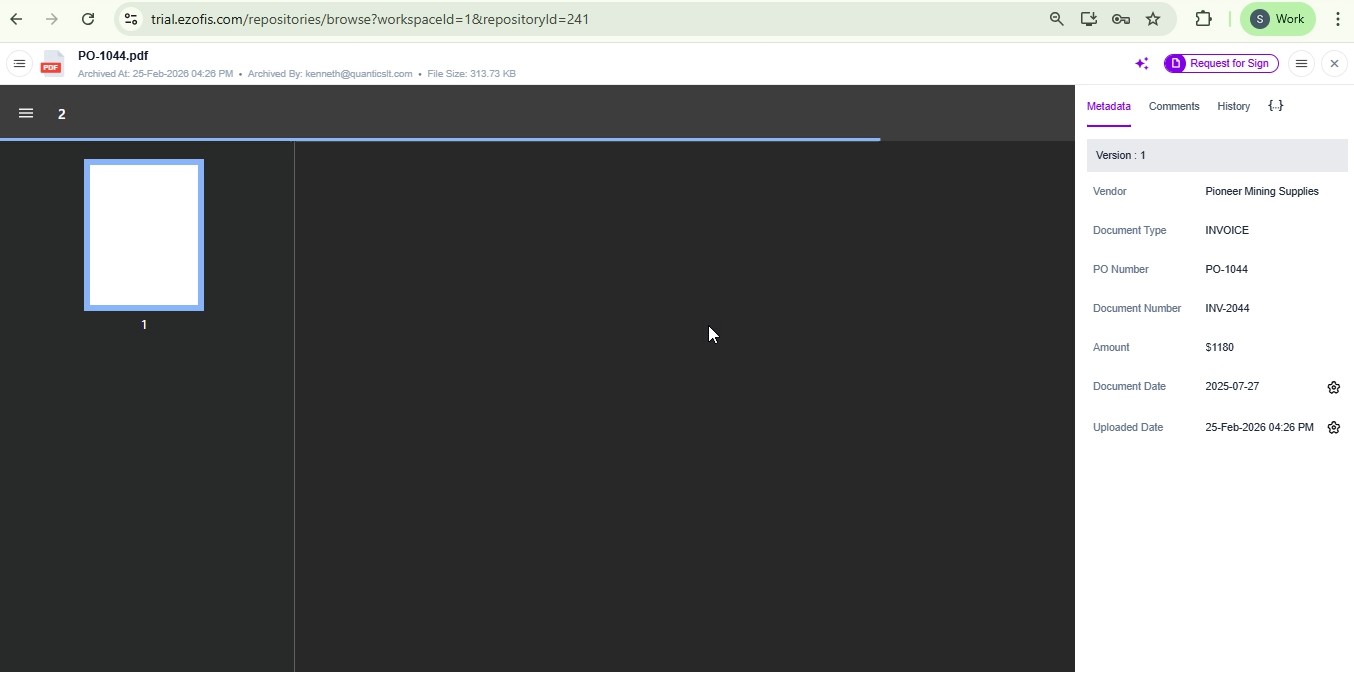This screenshot has width=1354, height=676.
Task: Click the settings icon beside Uploaded Date
Action: tap(1334, 428)
